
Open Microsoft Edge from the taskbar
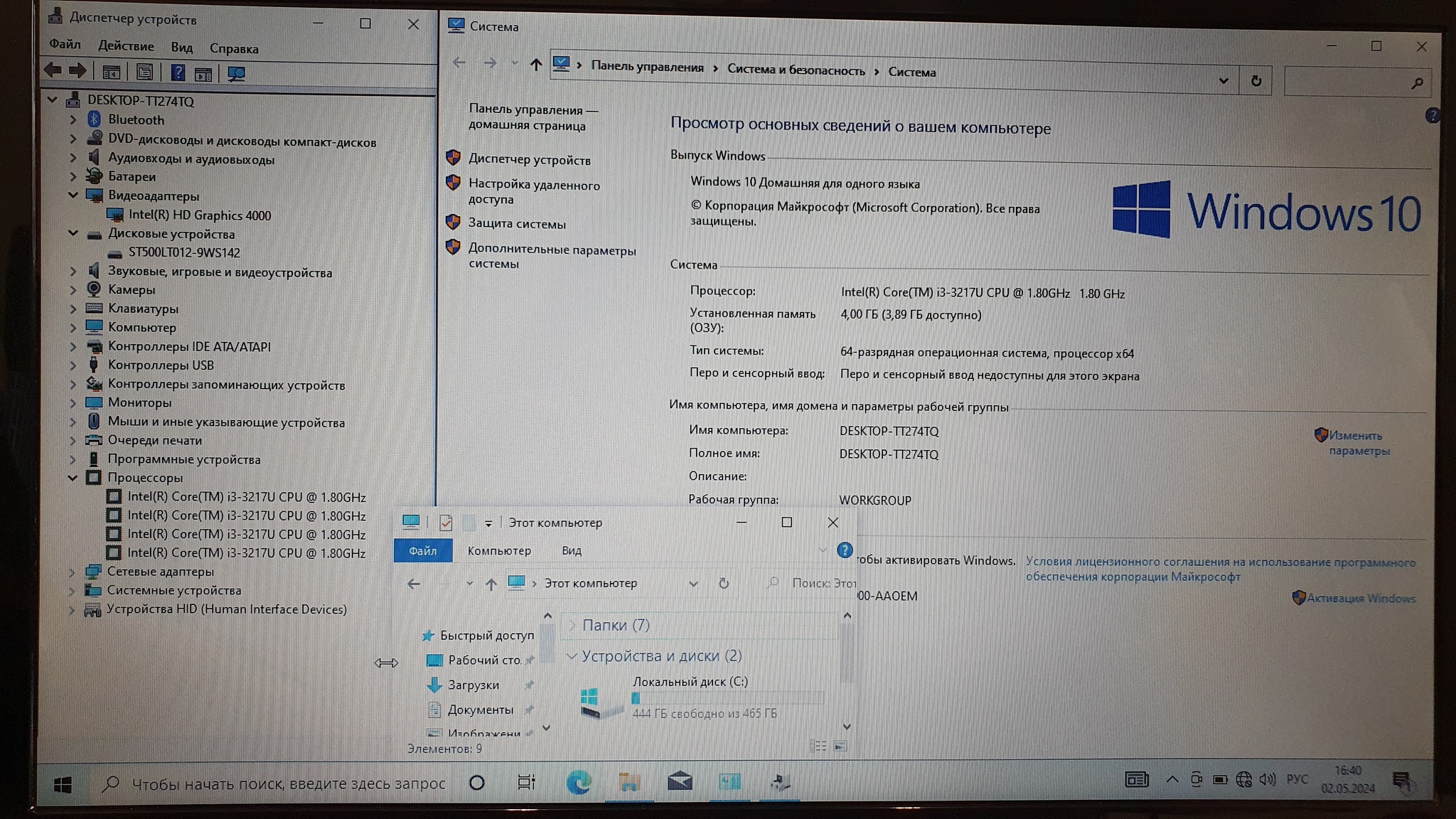(579, 783)
